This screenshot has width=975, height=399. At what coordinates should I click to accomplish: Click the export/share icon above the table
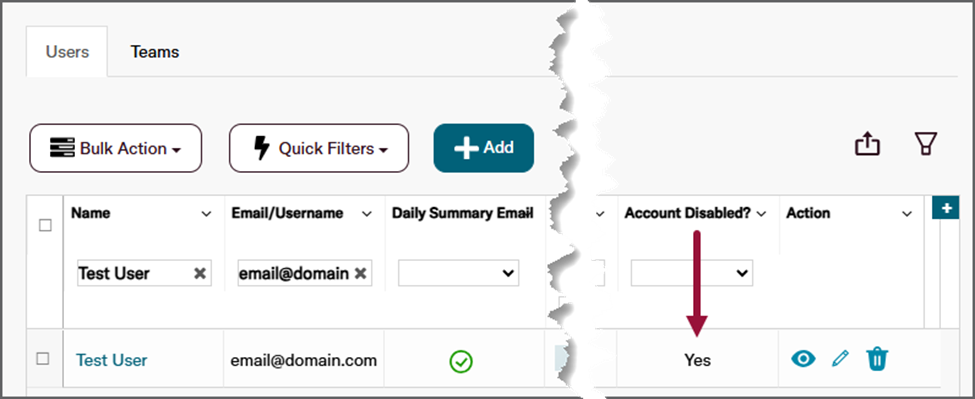[867, 145]
